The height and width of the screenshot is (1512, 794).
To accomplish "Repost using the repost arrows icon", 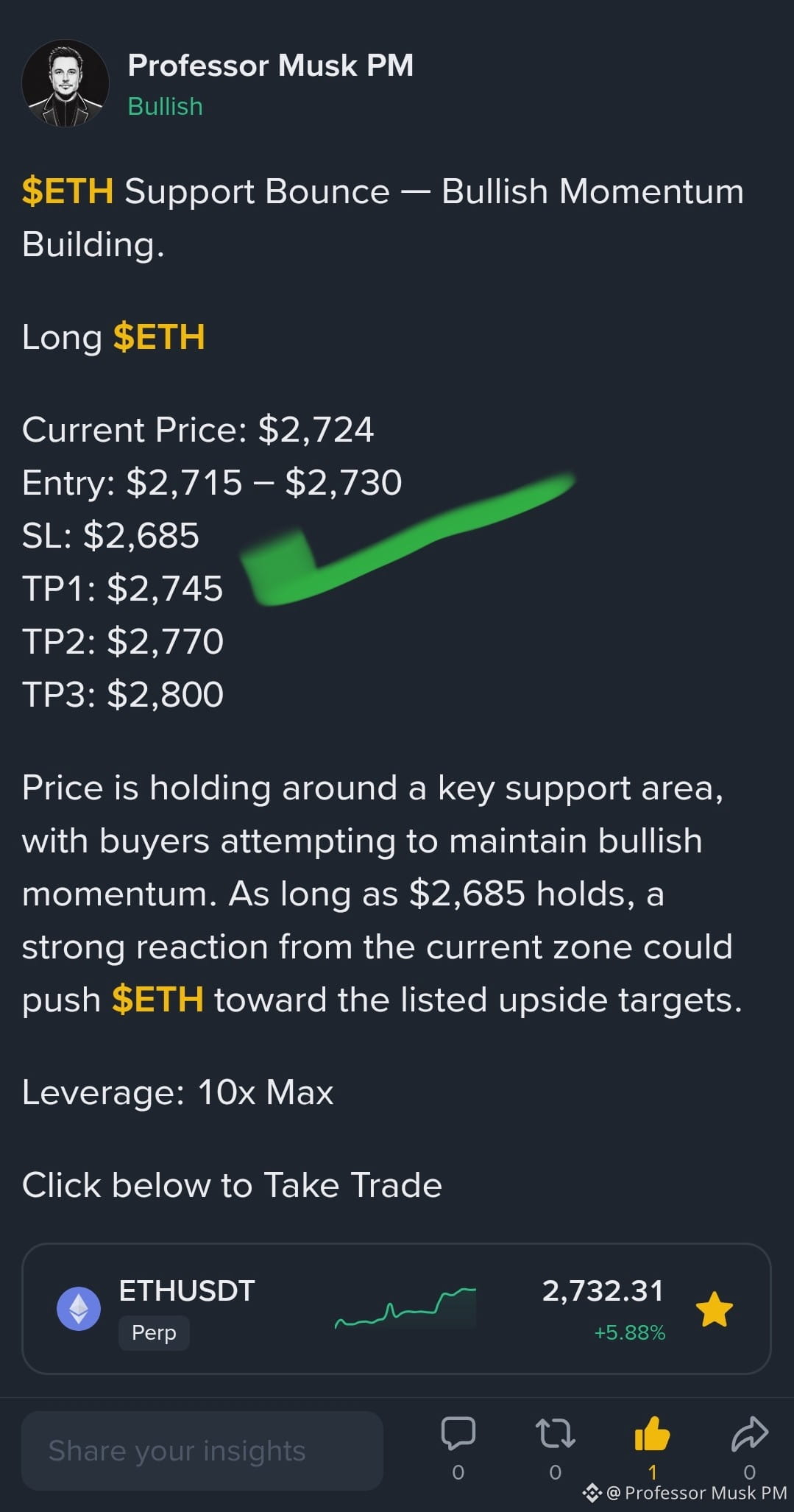I will coord(555,1434).
